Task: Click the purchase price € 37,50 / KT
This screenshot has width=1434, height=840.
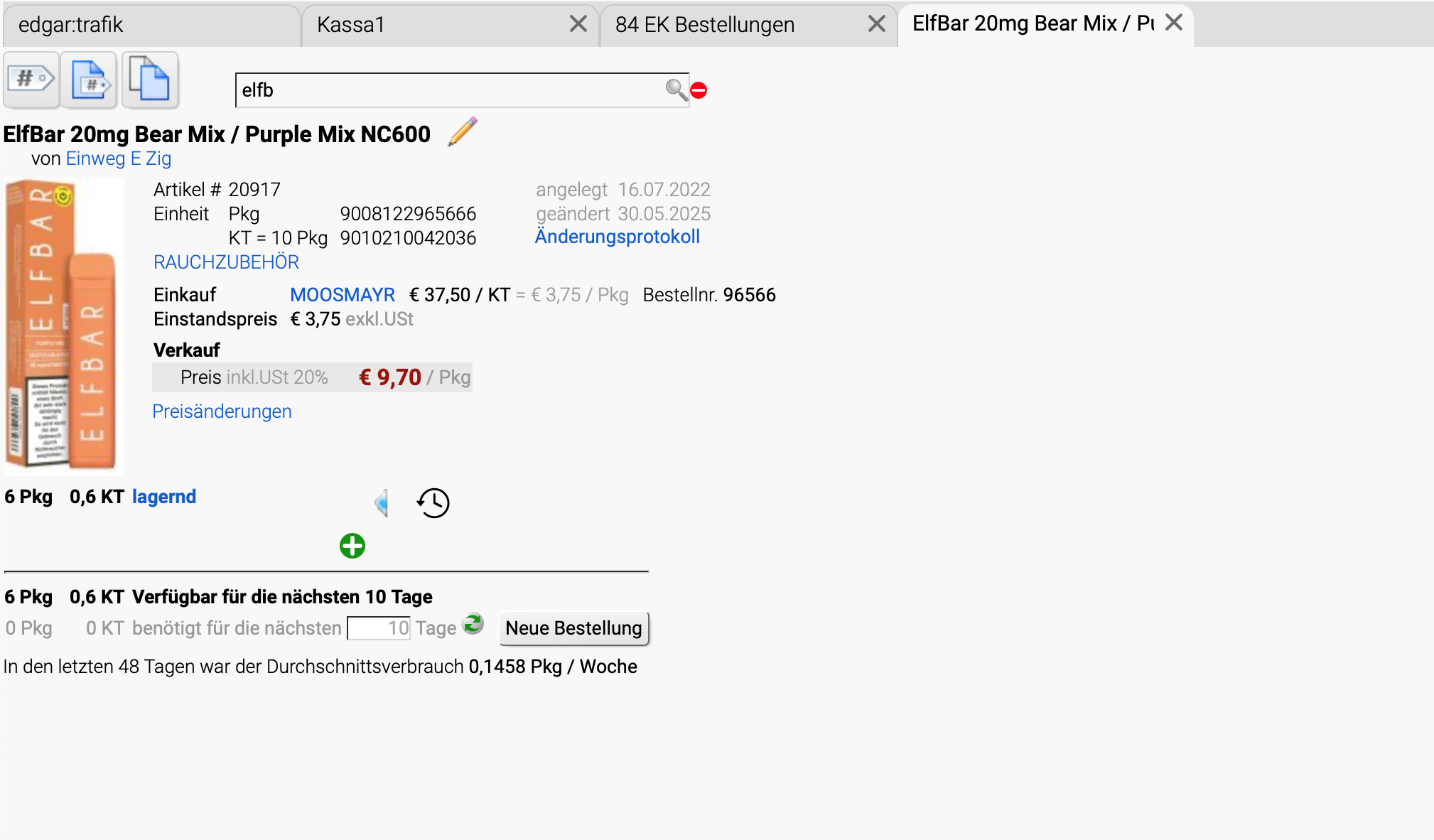Action: tap(460, 295)
